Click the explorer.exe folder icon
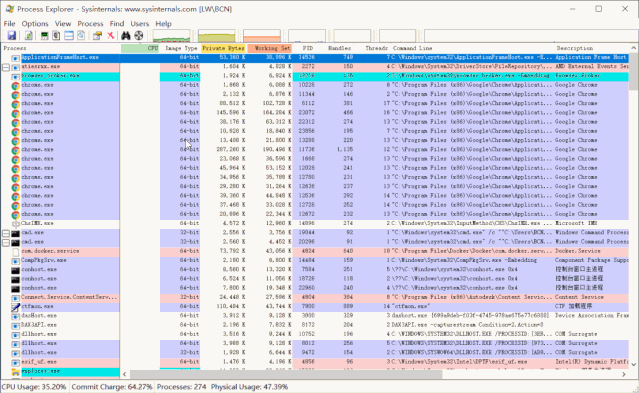The width and height of the screenshot is (639, 393). (15, 371)
